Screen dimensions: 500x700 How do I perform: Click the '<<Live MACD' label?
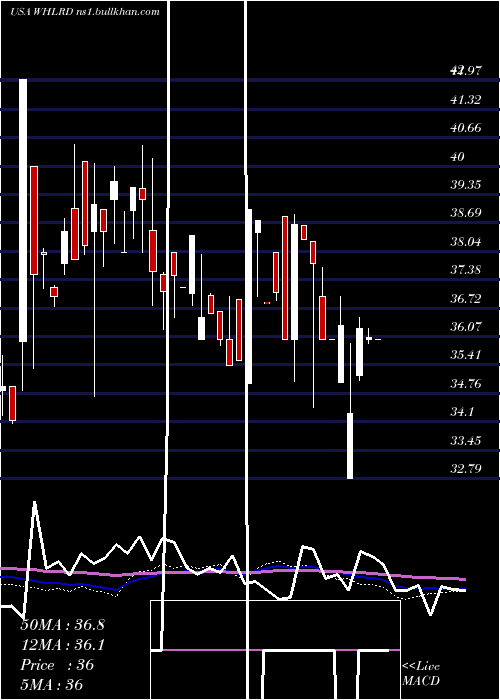pos(421,674)
